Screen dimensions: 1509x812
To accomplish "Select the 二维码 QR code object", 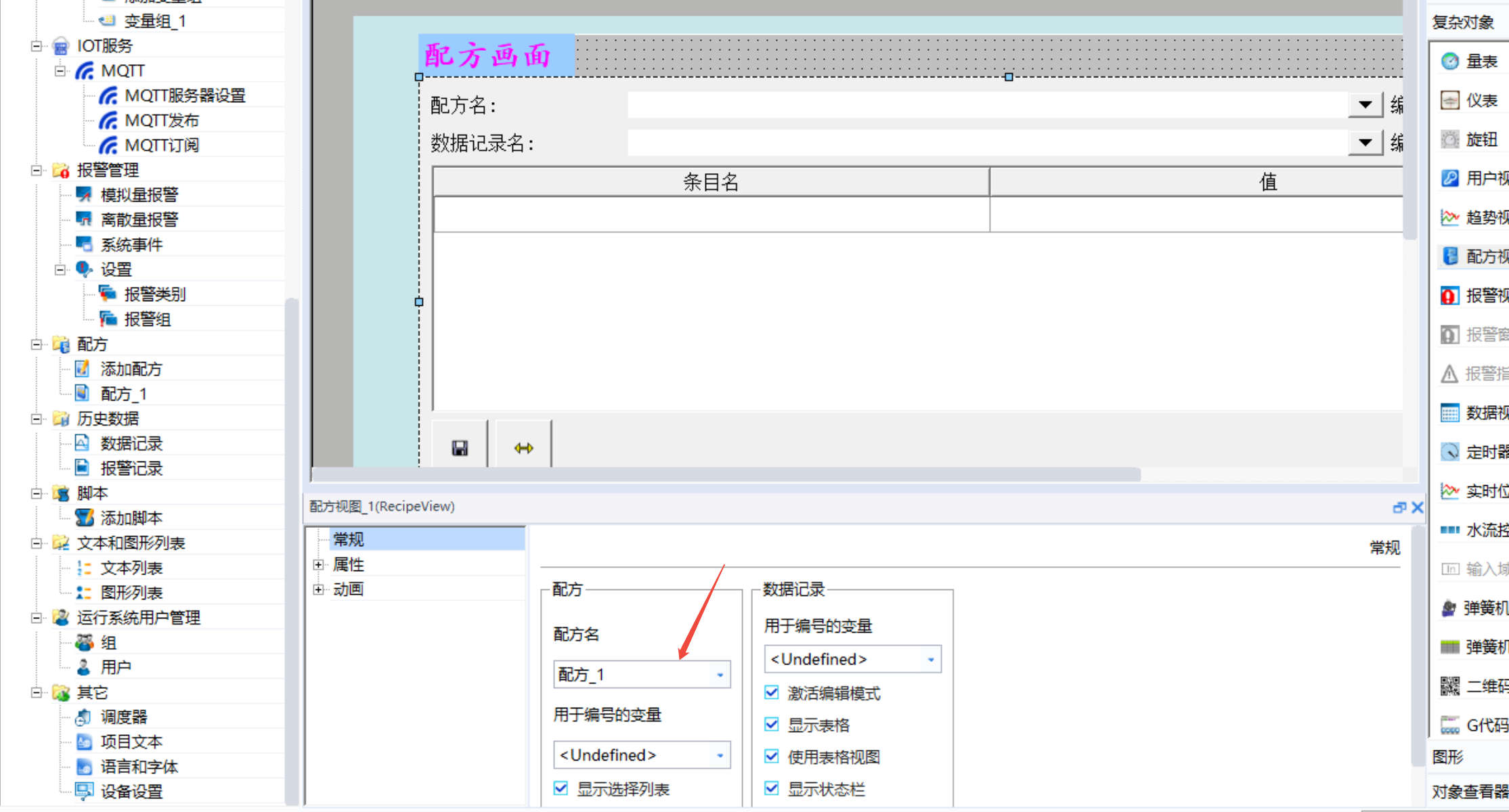I will point(1474,687).
